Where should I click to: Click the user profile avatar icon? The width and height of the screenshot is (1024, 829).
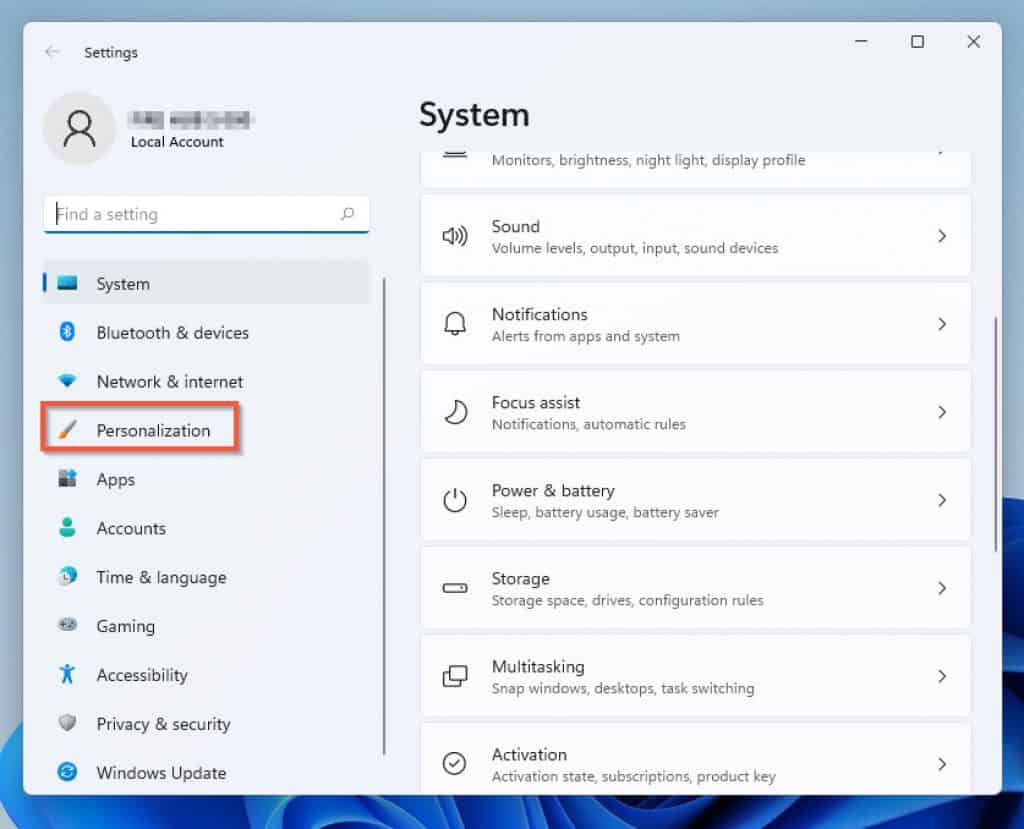[80, 128]
